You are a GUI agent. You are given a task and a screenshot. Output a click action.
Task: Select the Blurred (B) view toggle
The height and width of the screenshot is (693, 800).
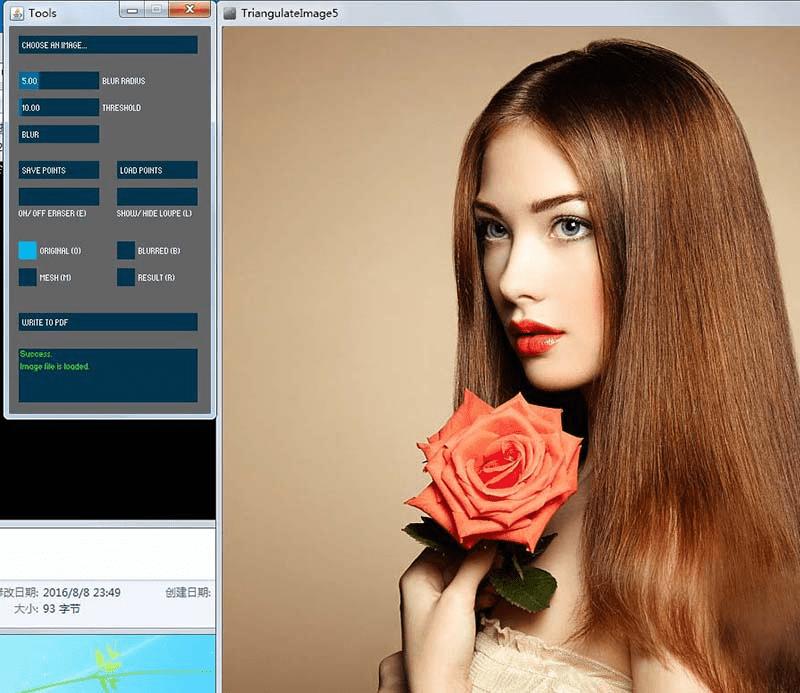[x=126, y=251]
